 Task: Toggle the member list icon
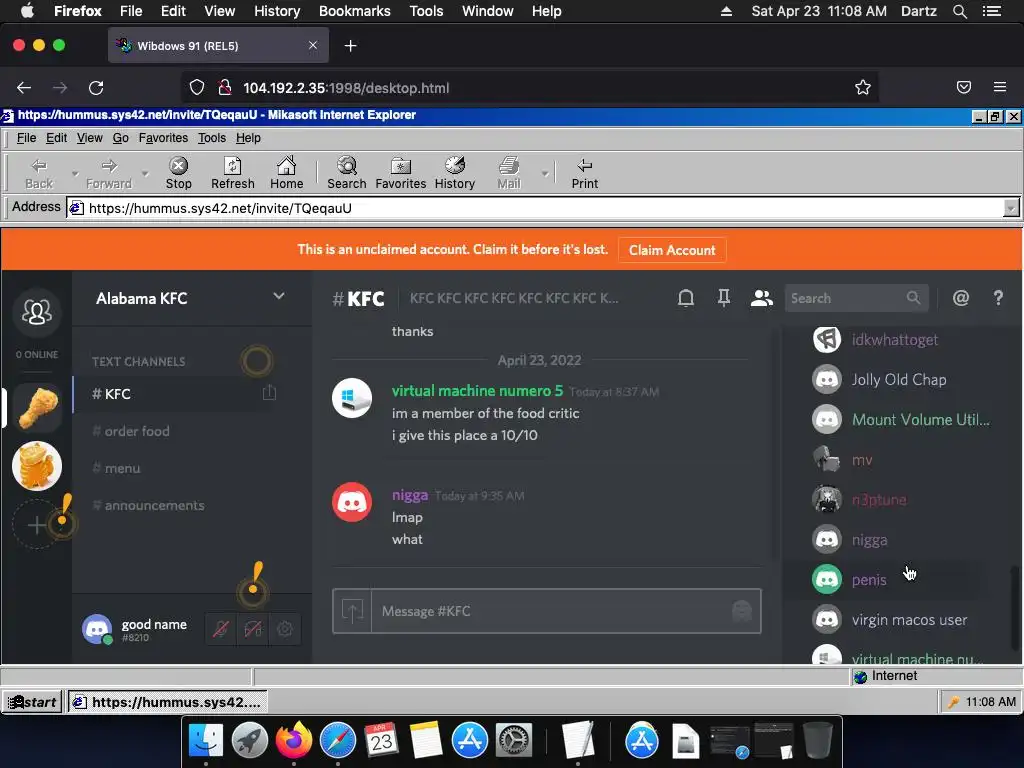[761, 298]
